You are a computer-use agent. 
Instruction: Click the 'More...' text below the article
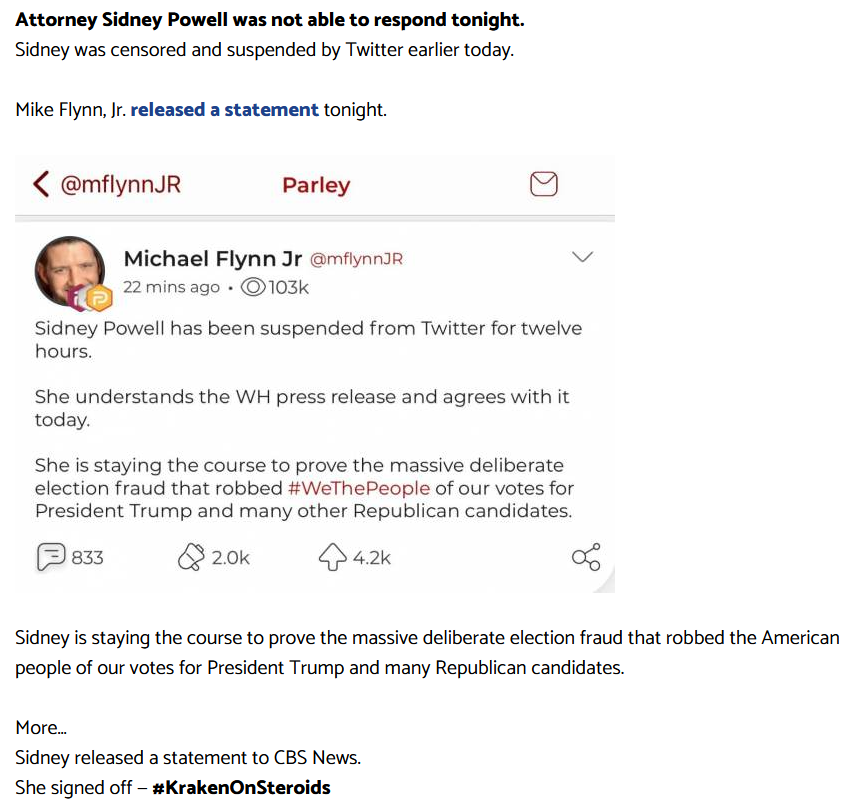pyautogui.click(x=41, y=727)
